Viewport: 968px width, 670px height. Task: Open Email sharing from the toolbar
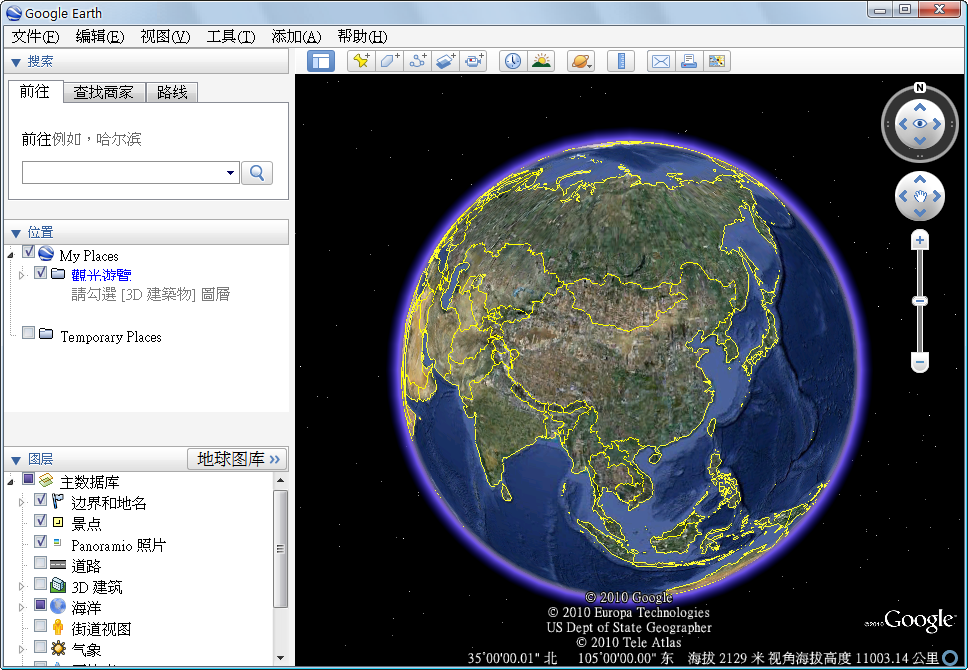tap(660, 60)
